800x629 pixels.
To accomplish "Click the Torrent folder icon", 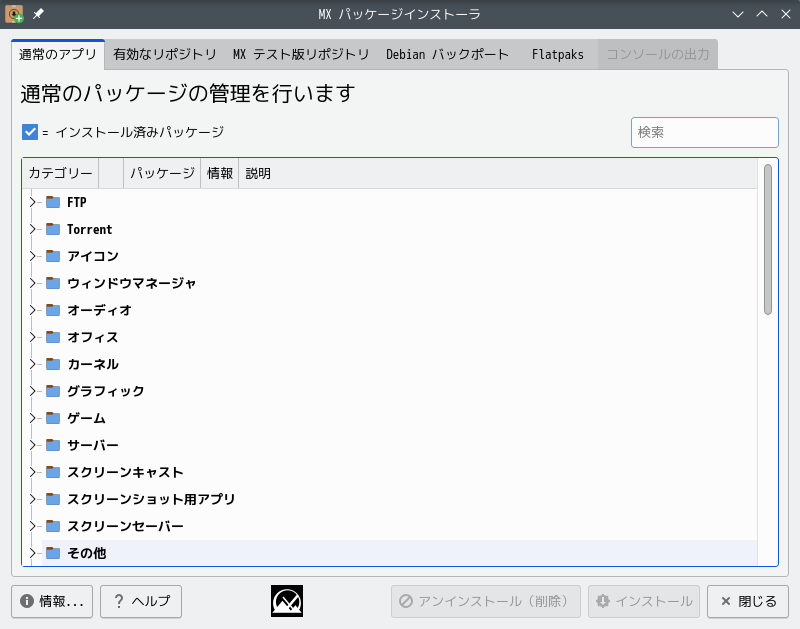I will click(x=53, y=229).
